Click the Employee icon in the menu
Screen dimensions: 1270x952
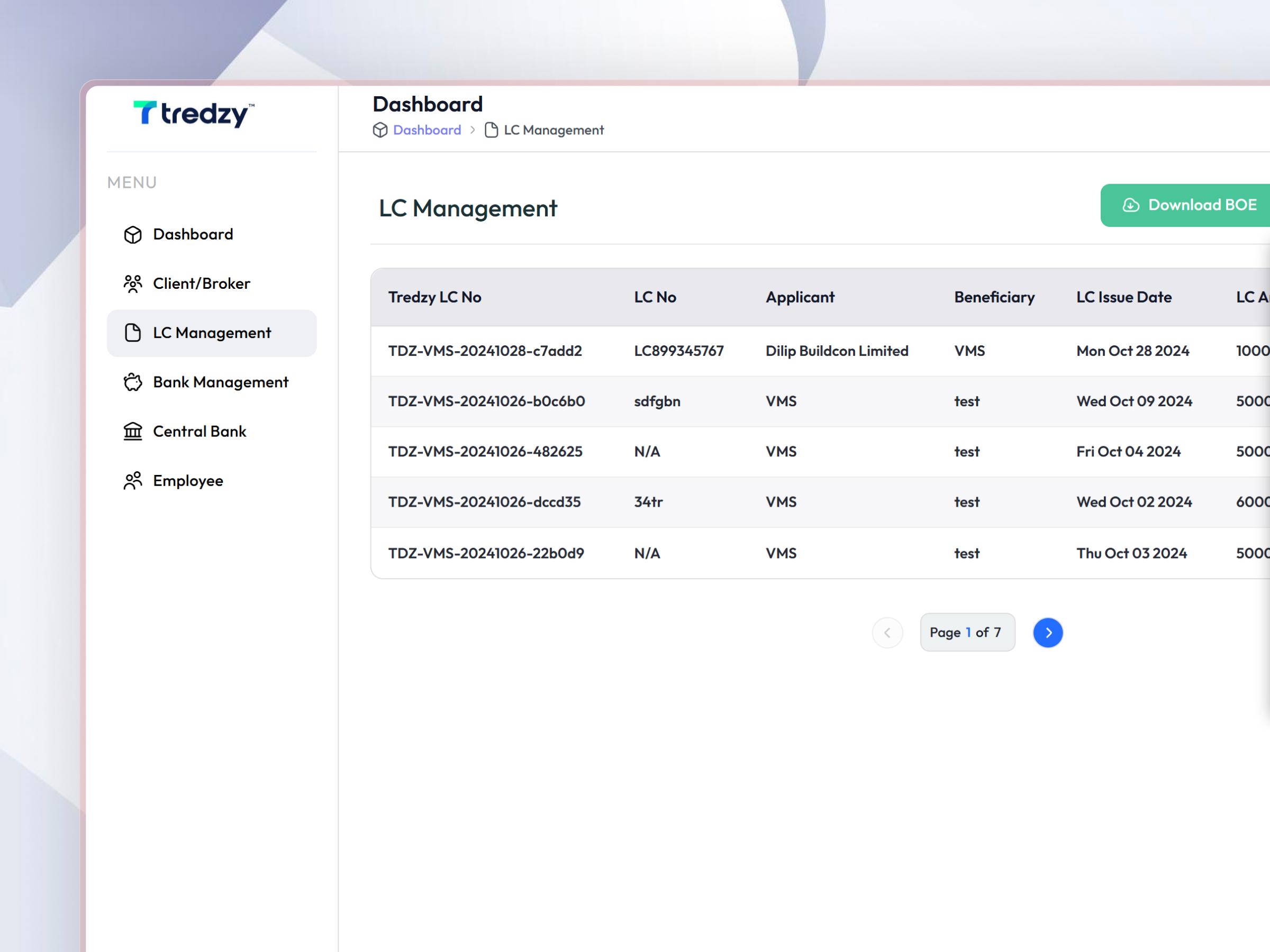(133, 480)
